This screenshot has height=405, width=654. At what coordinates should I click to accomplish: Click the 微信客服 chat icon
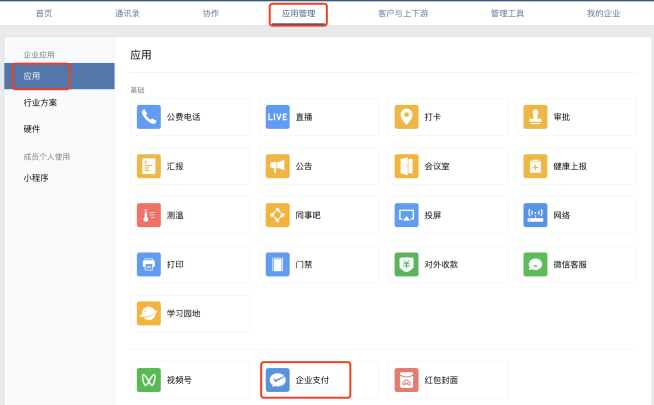[535, 264]
